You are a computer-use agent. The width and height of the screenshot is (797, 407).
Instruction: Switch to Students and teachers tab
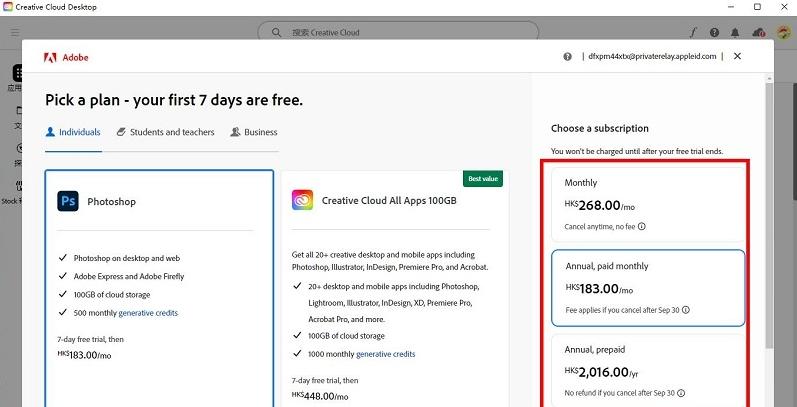point(165,132)
